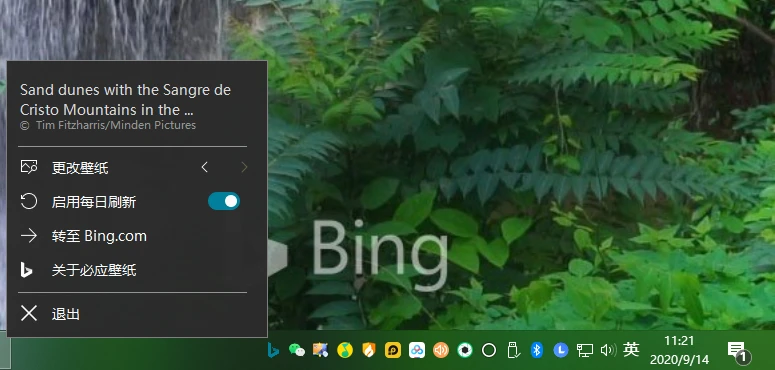Click the white ring tray icon
The image size is (775, 370).
(x=489, y=350)
